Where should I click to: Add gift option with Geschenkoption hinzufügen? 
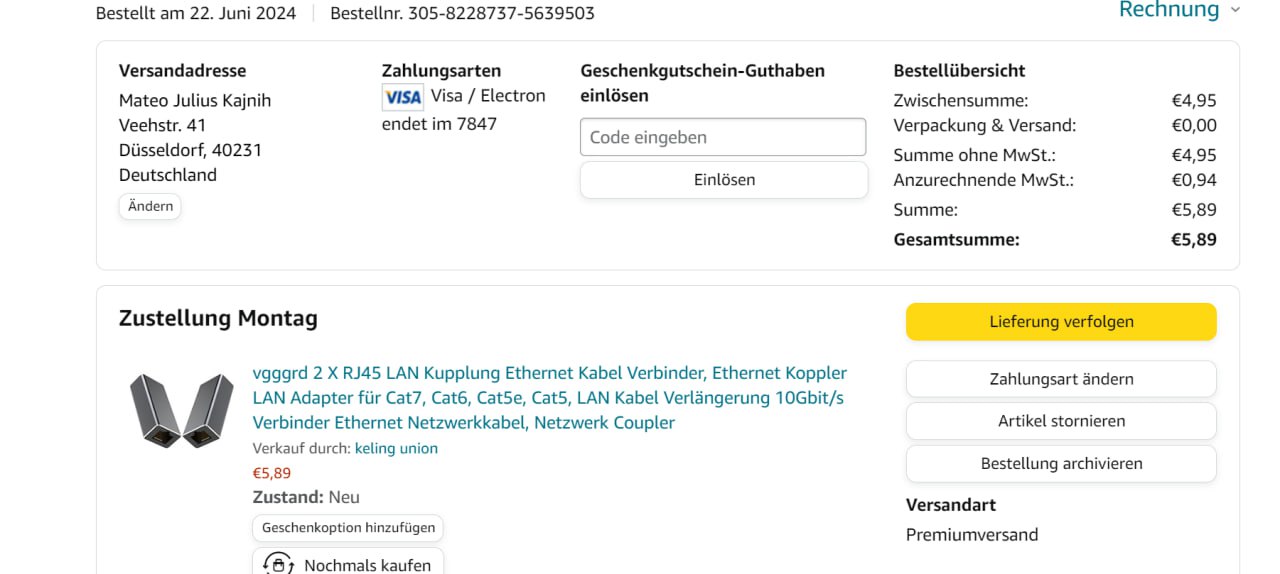point(348,528)
